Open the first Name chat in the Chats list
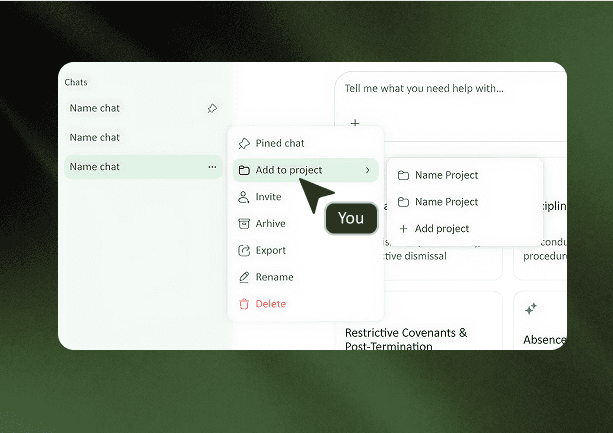The image size is (613, 433). point(143,108)
